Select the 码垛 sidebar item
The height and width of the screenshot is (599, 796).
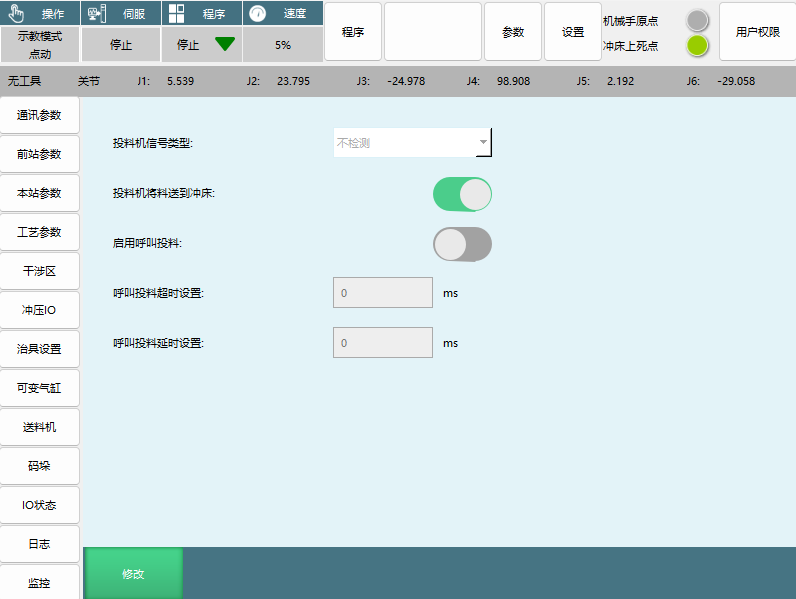pyautogui.click(x=40, y=466)
